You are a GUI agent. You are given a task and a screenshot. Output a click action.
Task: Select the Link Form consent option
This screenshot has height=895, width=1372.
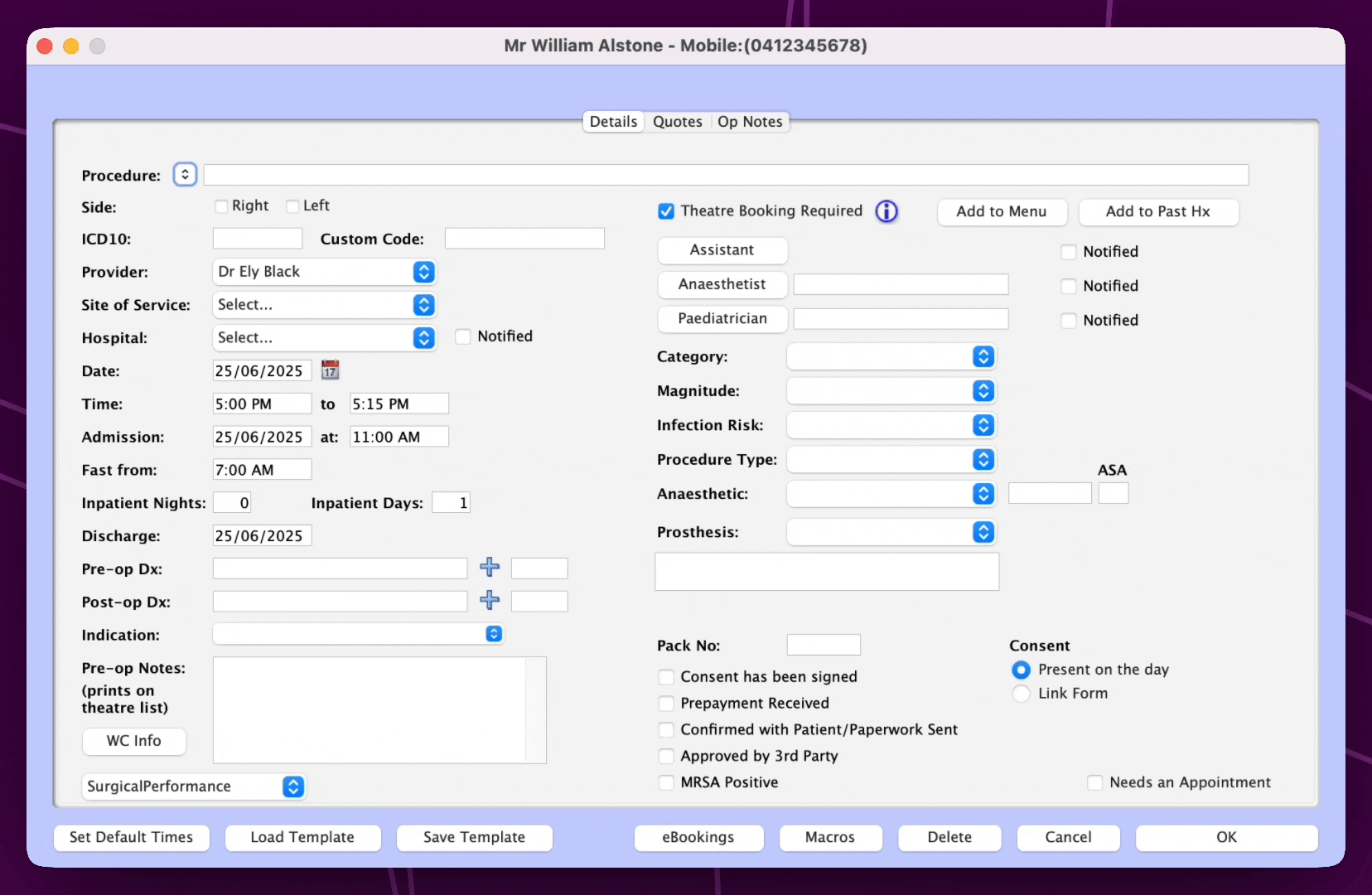[1022, 694]
